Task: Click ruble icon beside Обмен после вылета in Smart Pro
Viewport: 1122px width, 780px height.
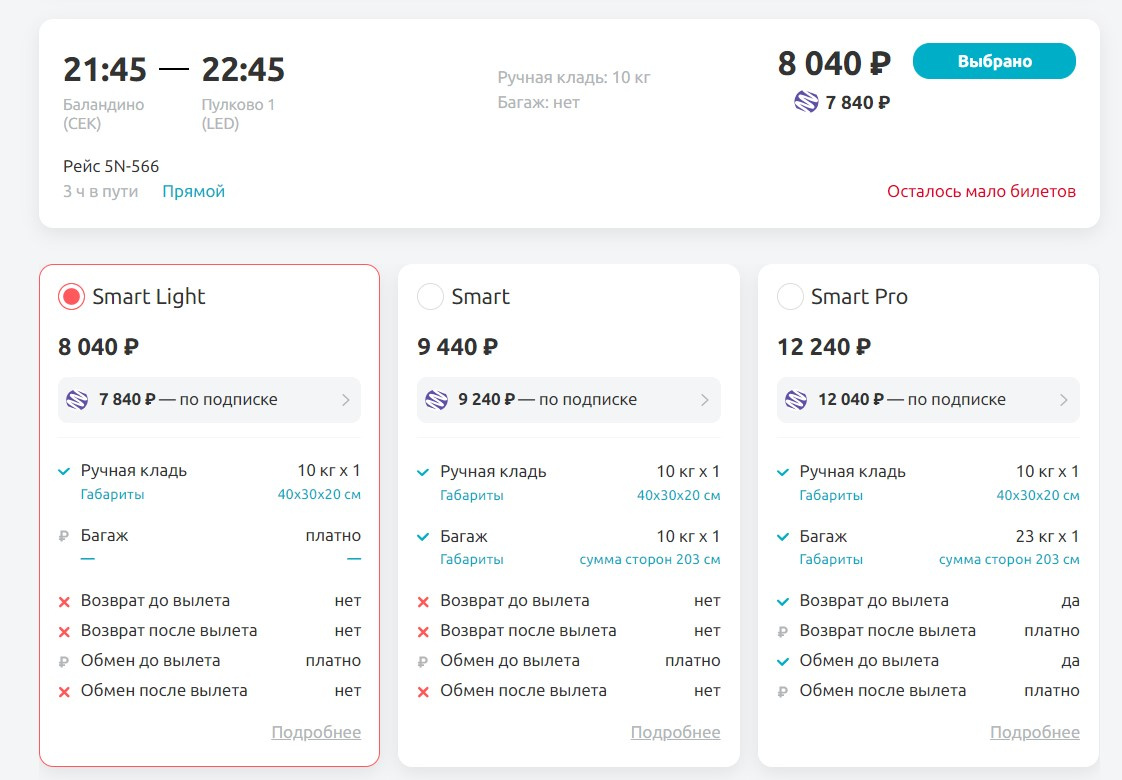Action: [x=783, y=691]
